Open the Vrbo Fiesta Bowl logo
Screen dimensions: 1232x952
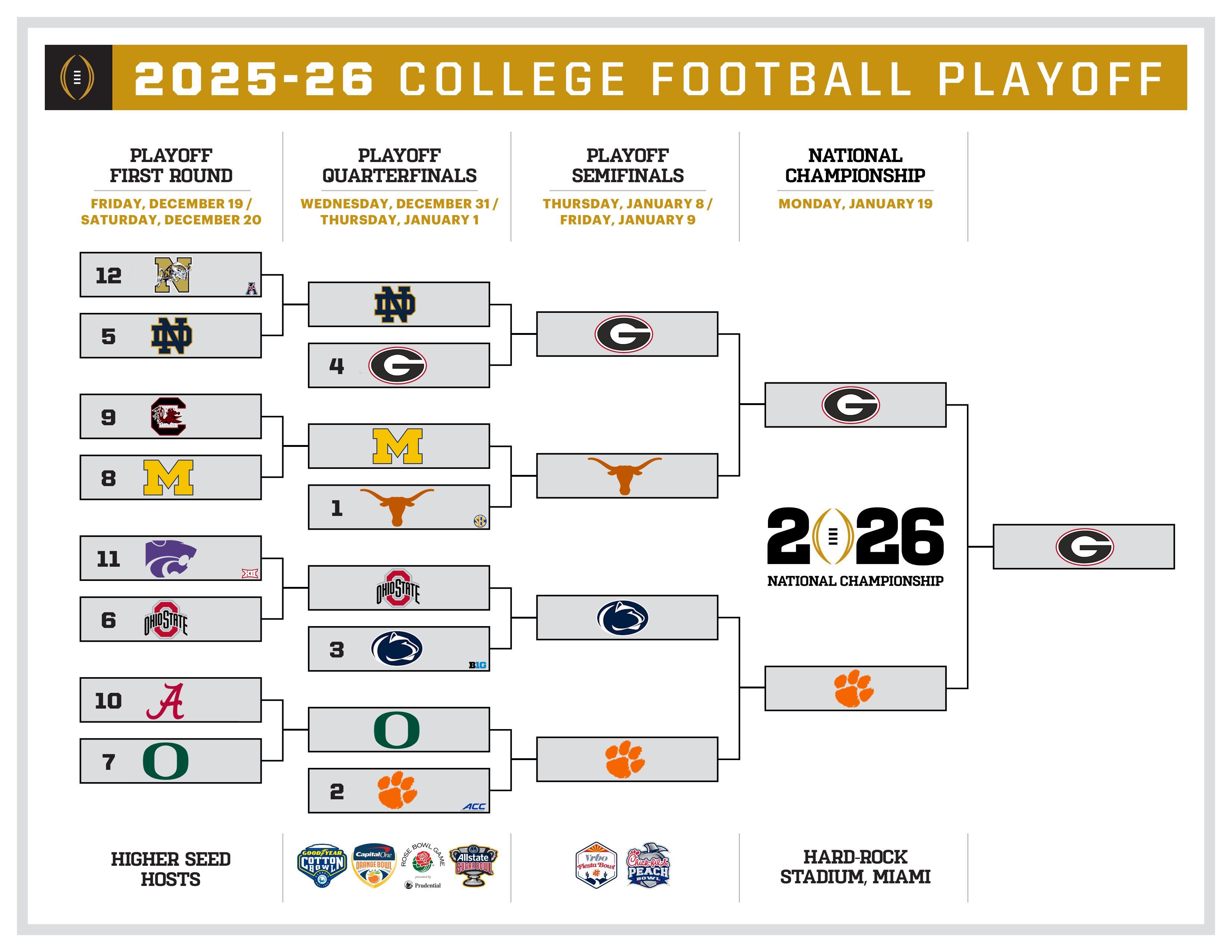596,866
